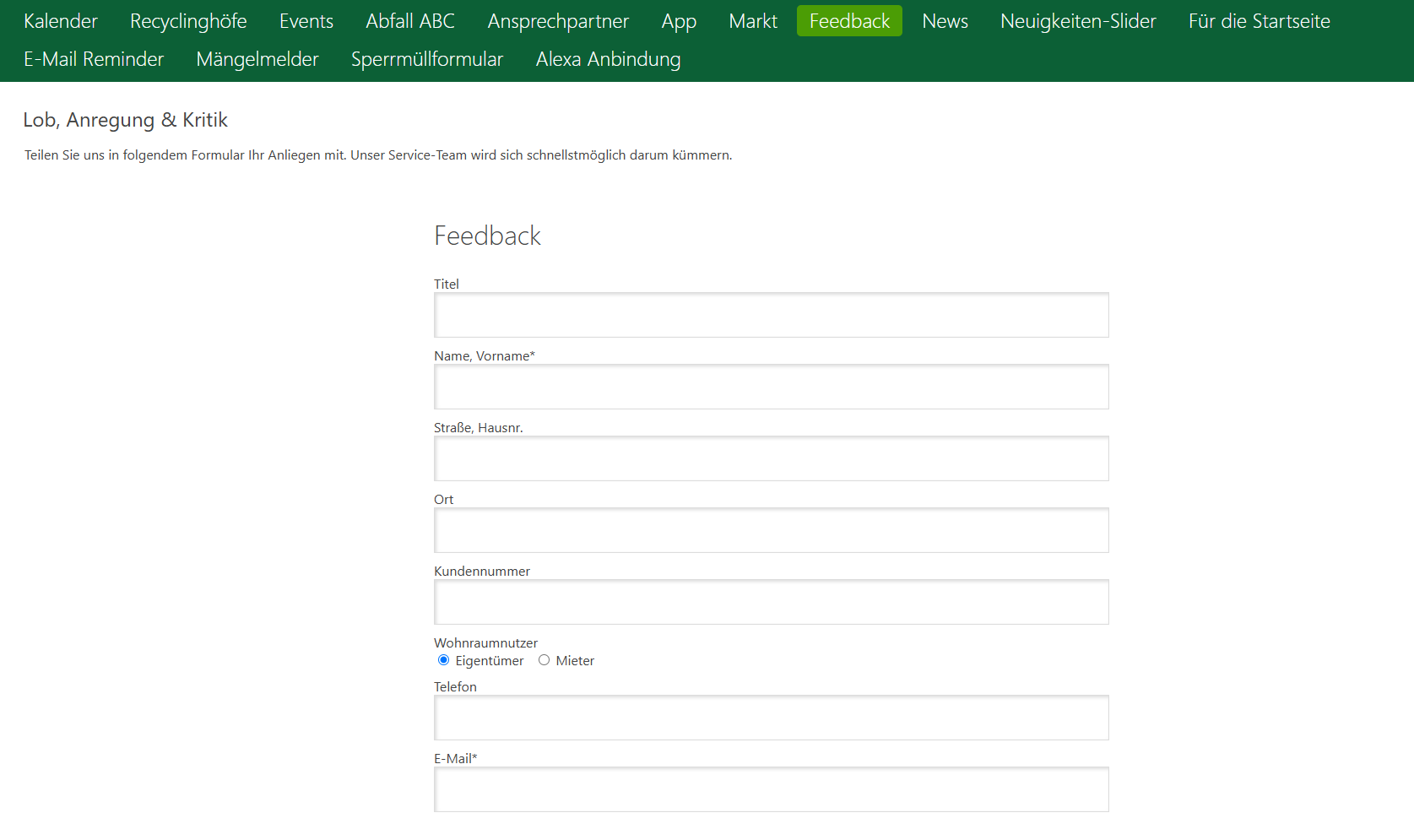Click the Straße, Hausnr. input box
1414x840 pixels.
click(x=771, y=458)
